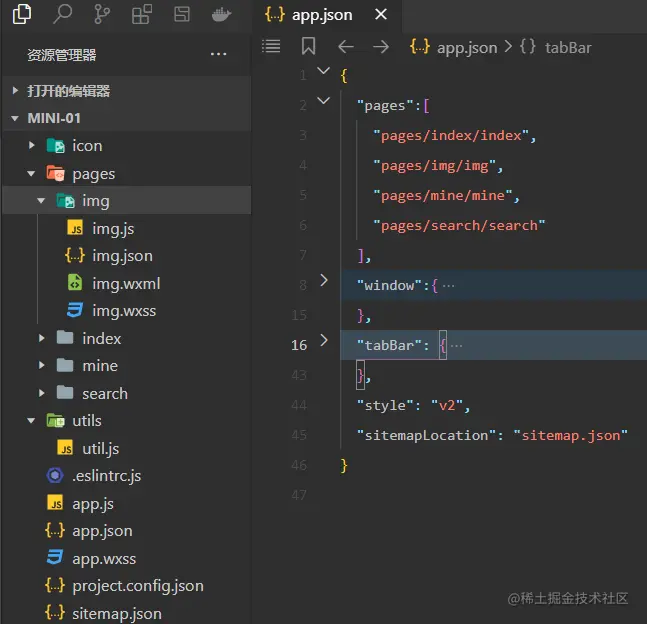
Task: Click the "pages" key on line 2
Action: [385, 106]
